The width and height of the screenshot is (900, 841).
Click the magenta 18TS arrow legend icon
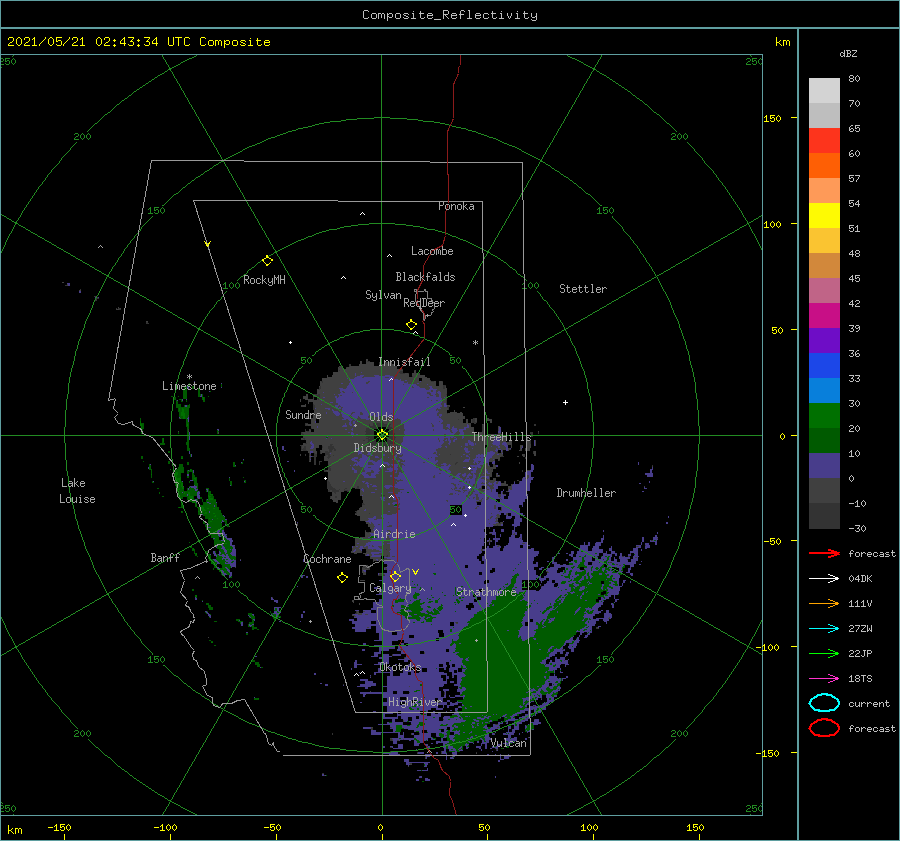[824, 679]
